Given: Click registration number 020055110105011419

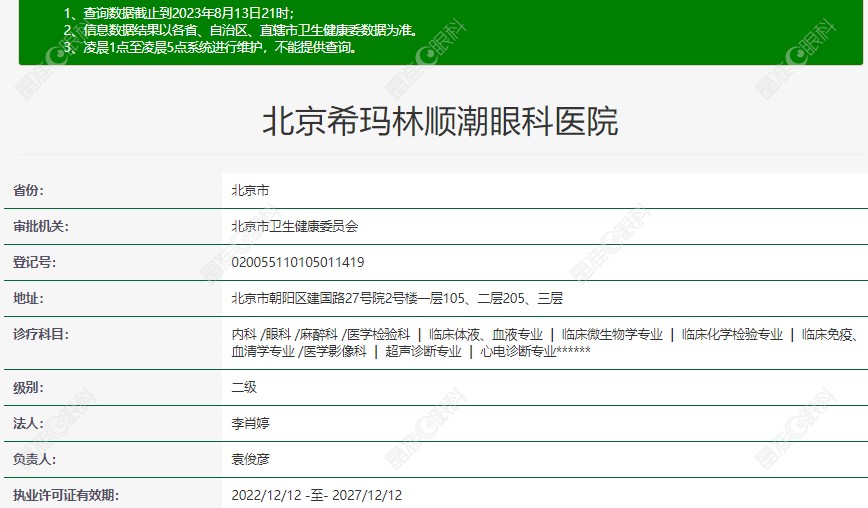Looking at the screenshot, I should (x=298, y=262).
